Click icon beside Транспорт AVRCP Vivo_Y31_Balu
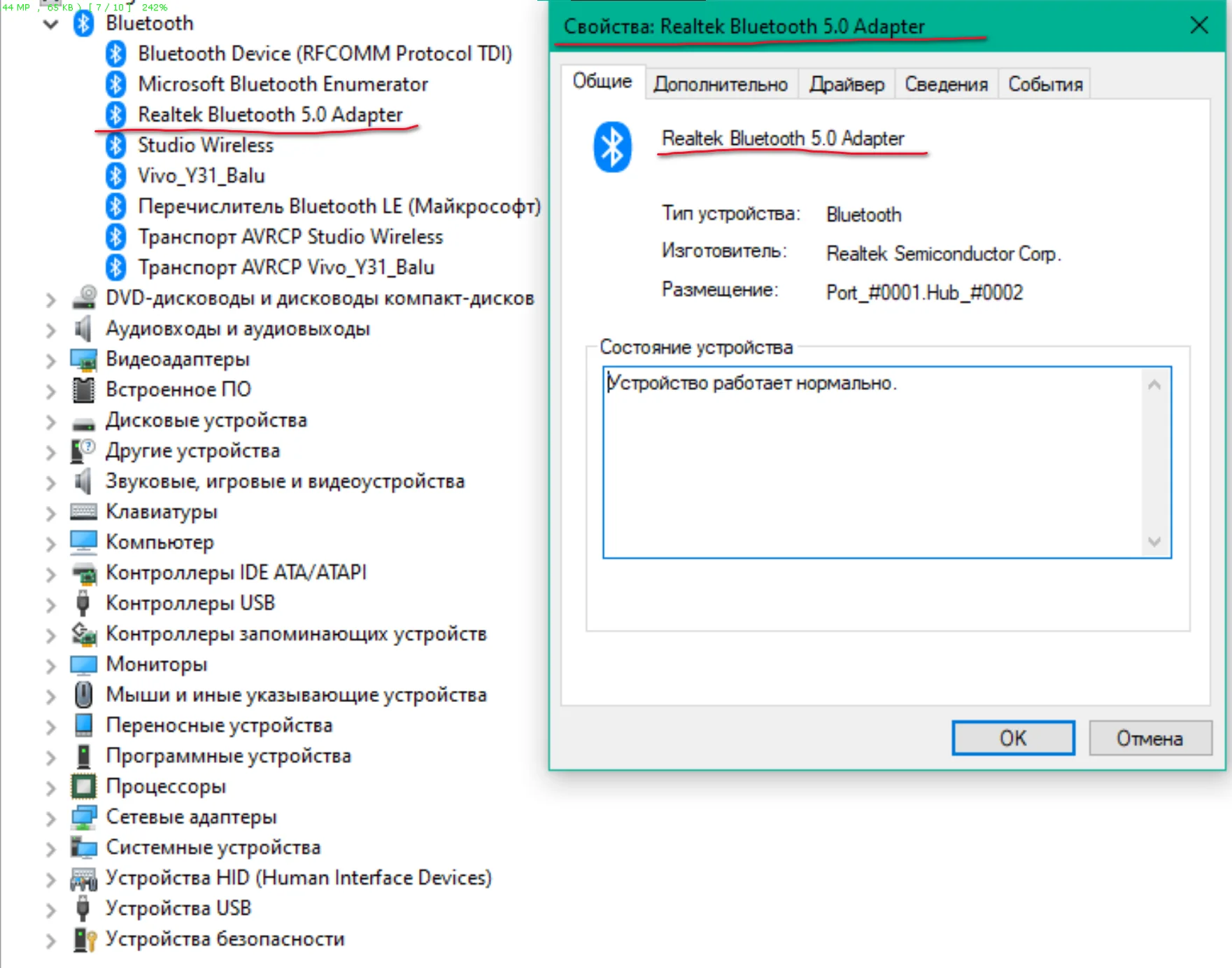This screenshot has width=1232, height=968. coord(115,267)
